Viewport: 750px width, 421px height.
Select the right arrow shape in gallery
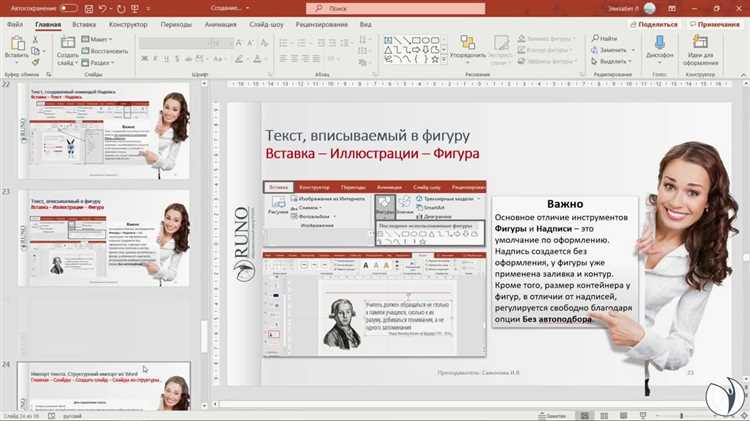pyautogui.click(x=416, y=50)
